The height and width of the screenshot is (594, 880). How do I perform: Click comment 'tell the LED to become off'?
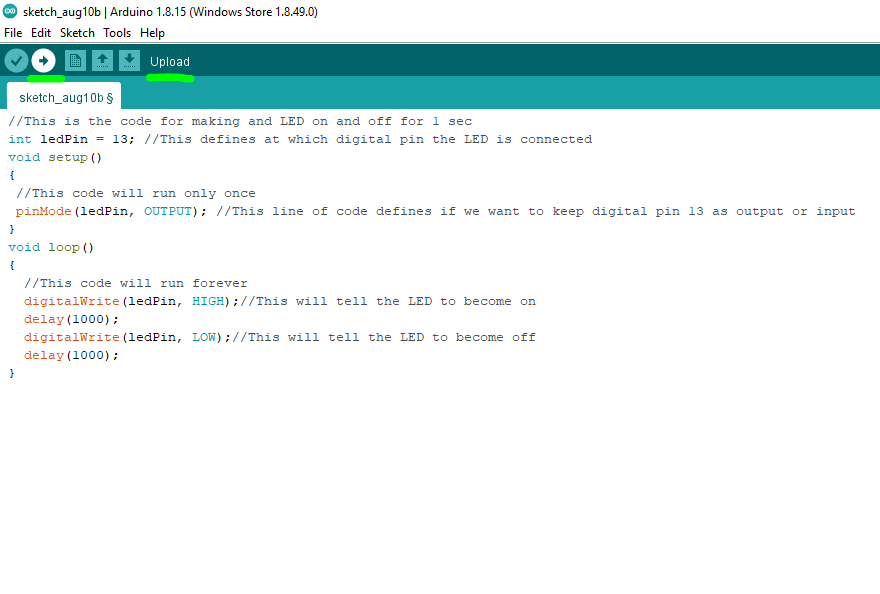click(x=384, y=337)
